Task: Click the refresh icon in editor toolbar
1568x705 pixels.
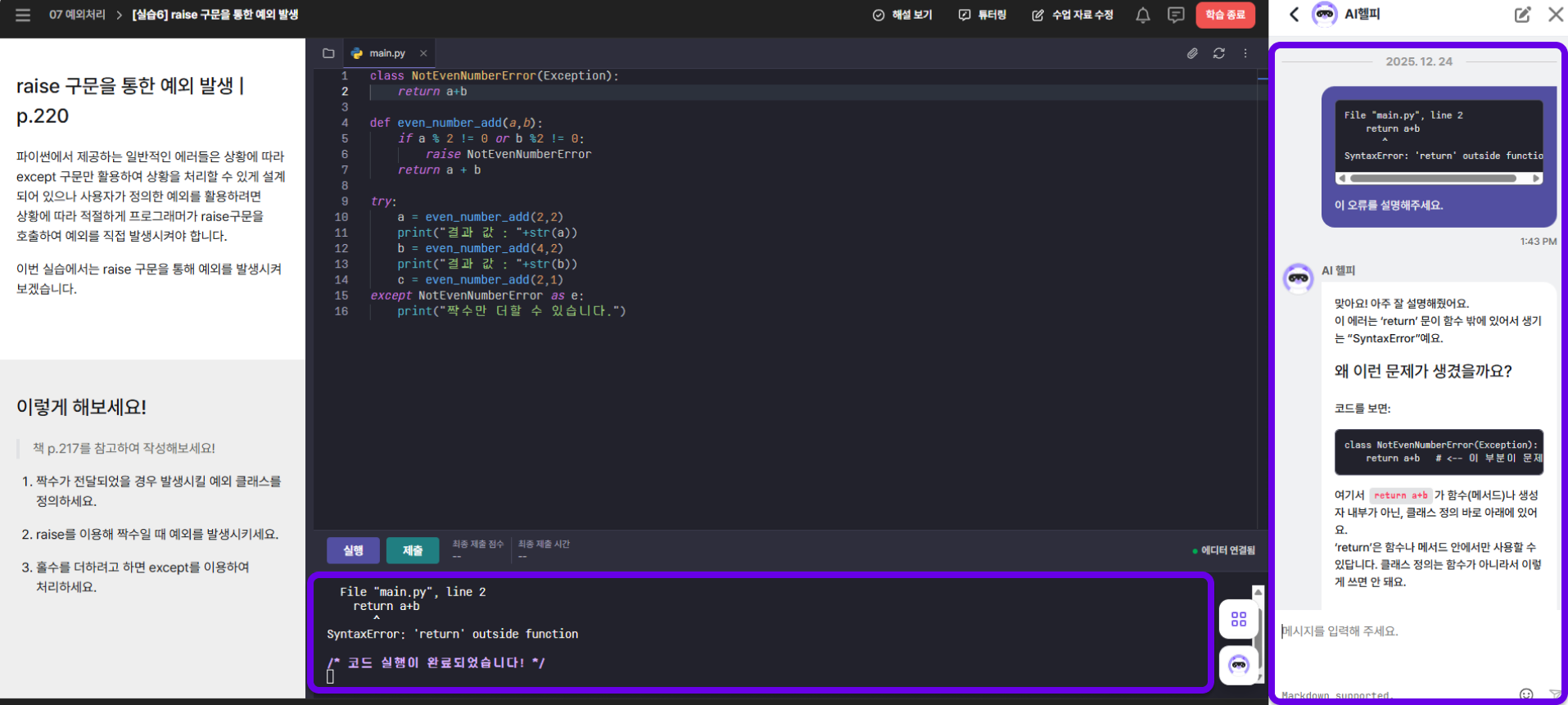Action: click(x=1218, y=53)
